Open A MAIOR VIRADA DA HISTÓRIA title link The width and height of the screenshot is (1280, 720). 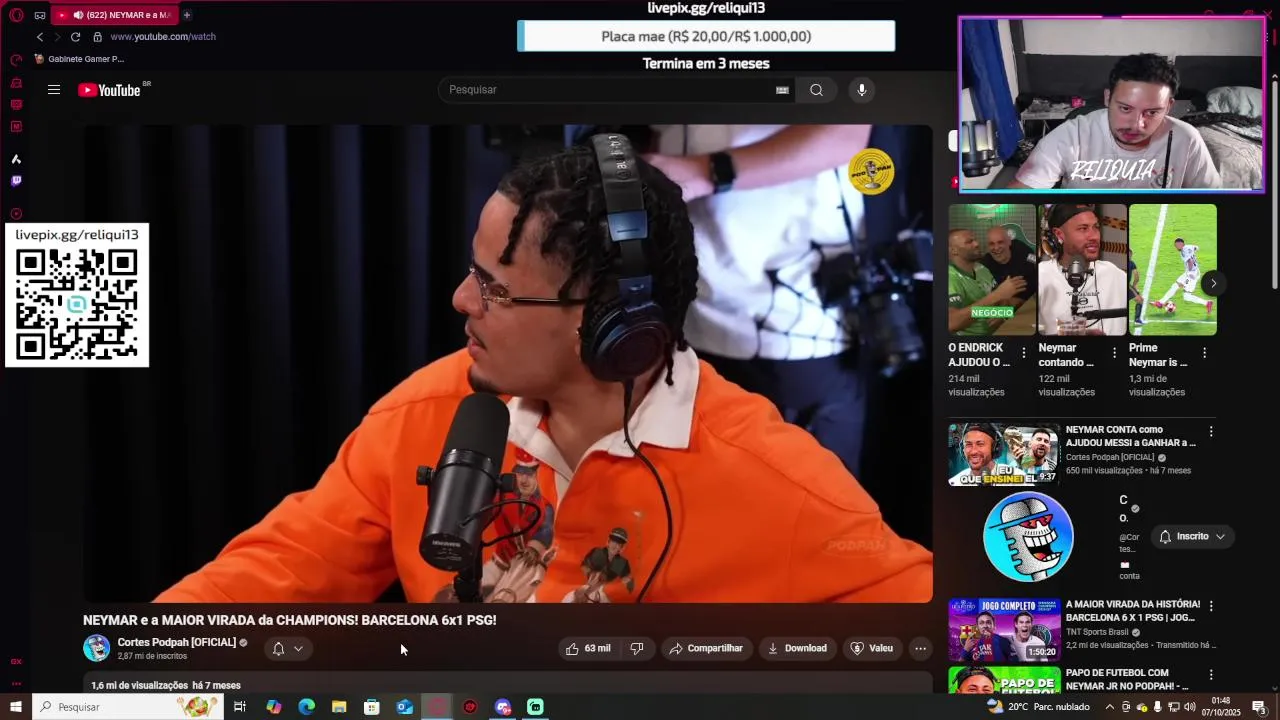click(x=1133, y=611)
